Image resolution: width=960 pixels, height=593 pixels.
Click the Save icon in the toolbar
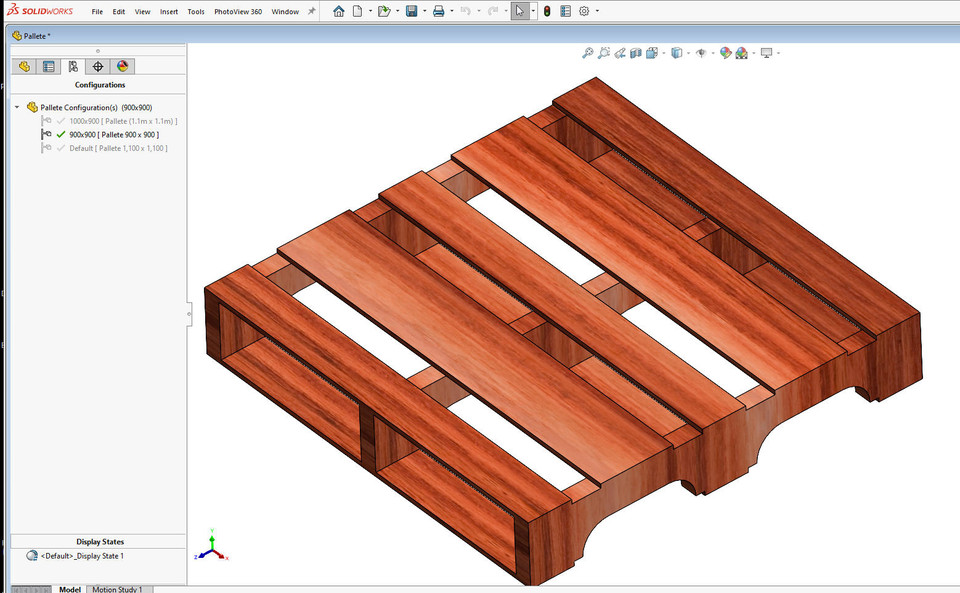click(x=413, y=11)
